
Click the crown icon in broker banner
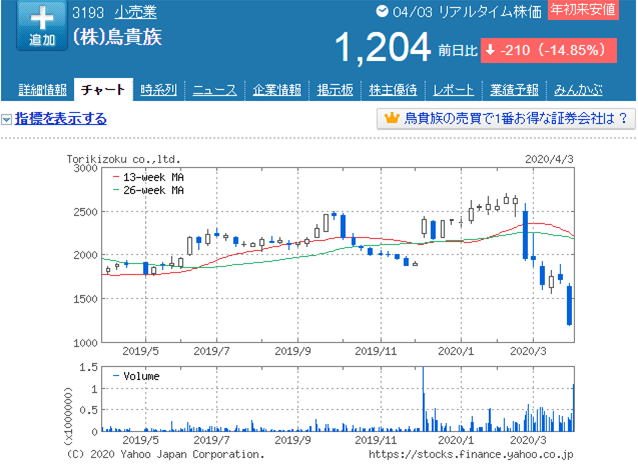pos(391,118)
